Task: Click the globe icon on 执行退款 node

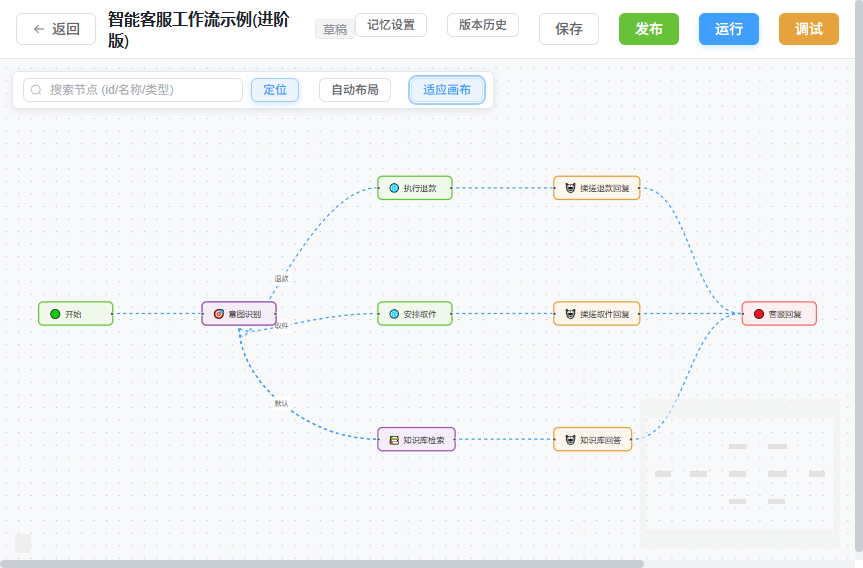Action: point(394,188)
